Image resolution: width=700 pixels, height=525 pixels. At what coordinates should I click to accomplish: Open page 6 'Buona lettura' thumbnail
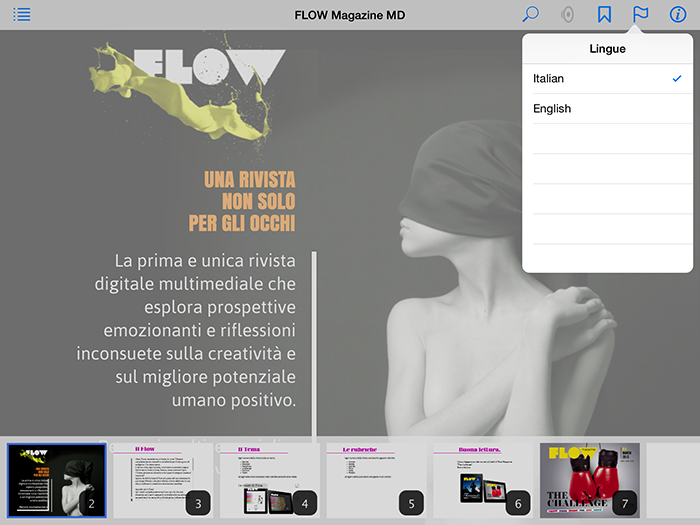coord(483,480)
